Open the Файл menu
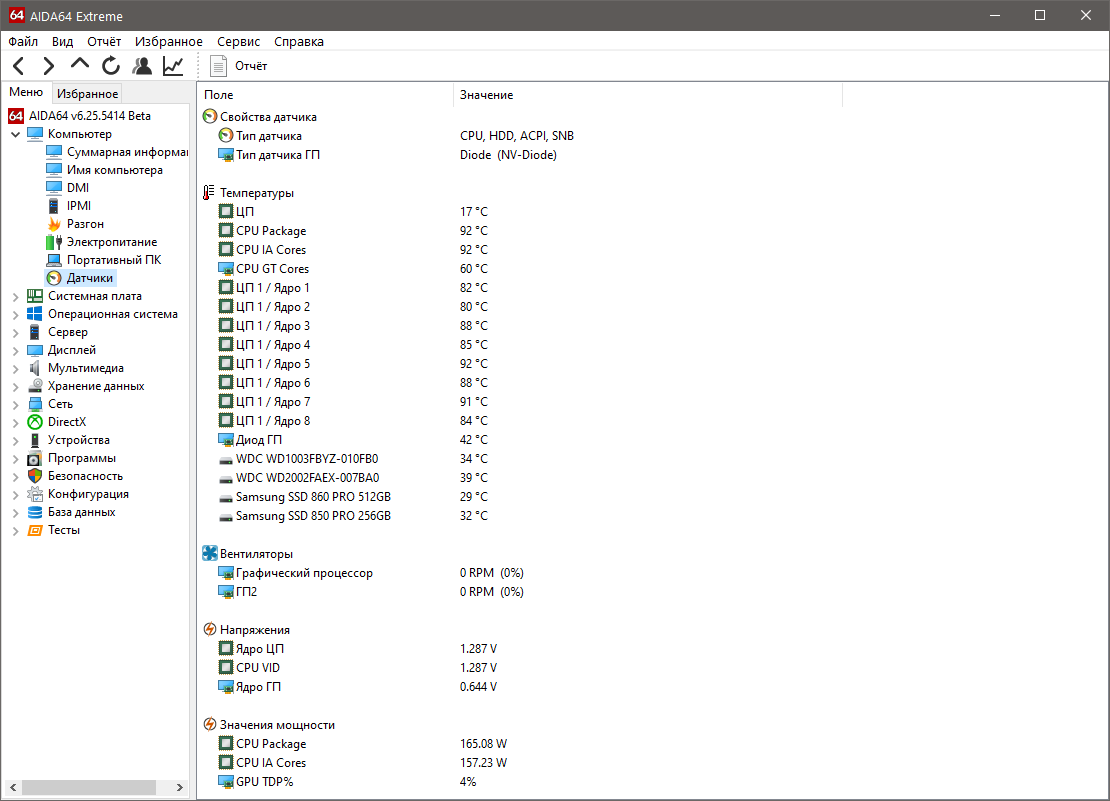The image size is (1110, 801). coord(23,42)
